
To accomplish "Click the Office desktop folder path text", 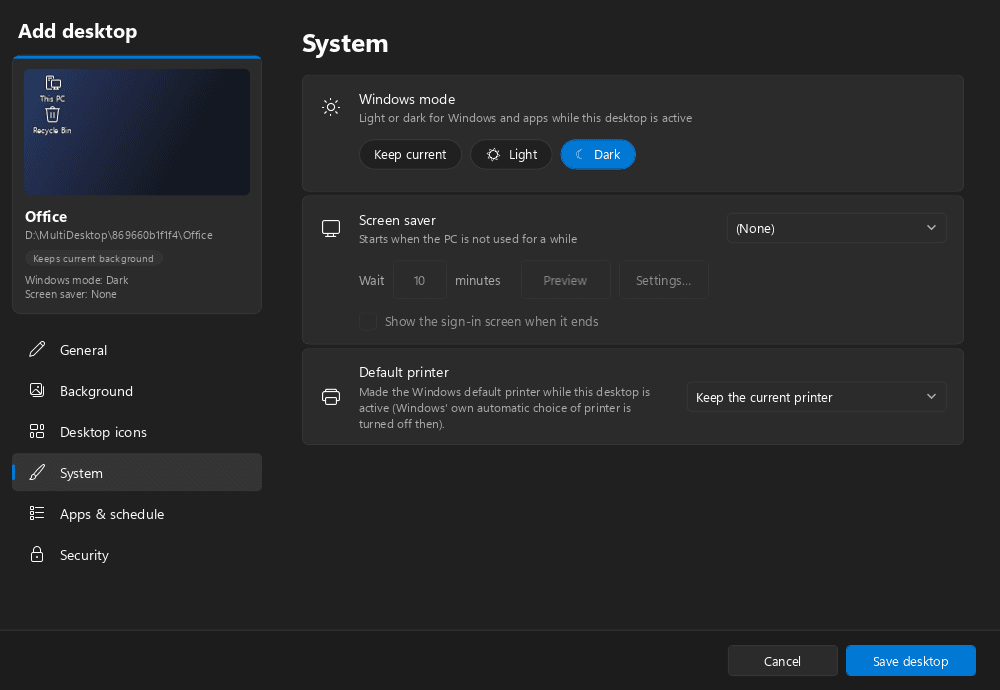I will (119, 235).
